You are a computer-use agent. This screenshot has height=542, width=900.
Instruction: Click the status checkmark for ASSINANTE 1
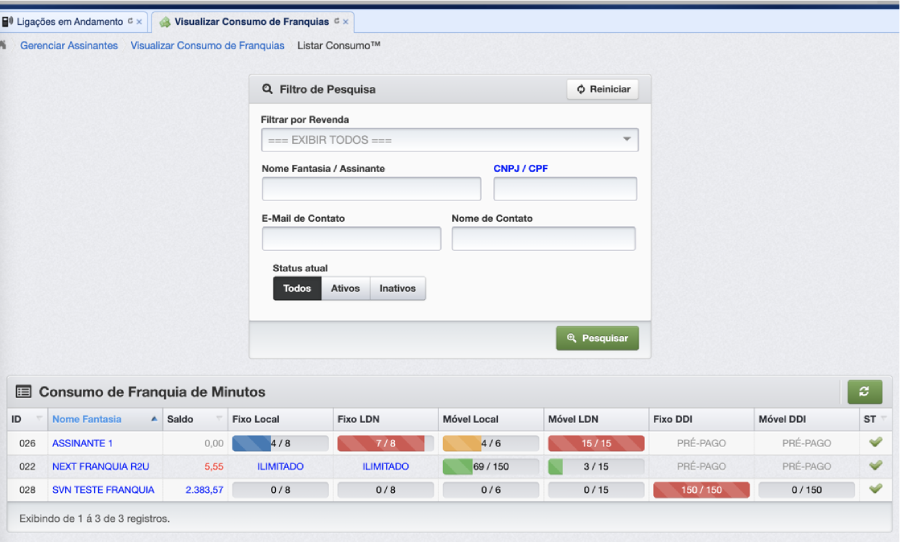pyautogui.click(x=875, y=442)
